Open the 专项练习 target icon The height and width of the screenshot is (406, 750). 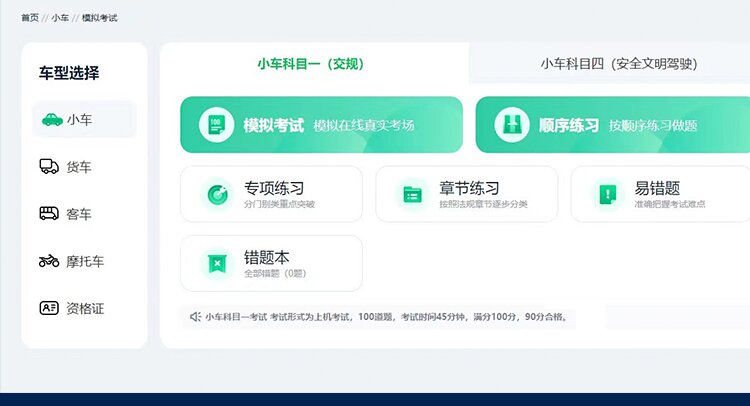click(218, 194)
